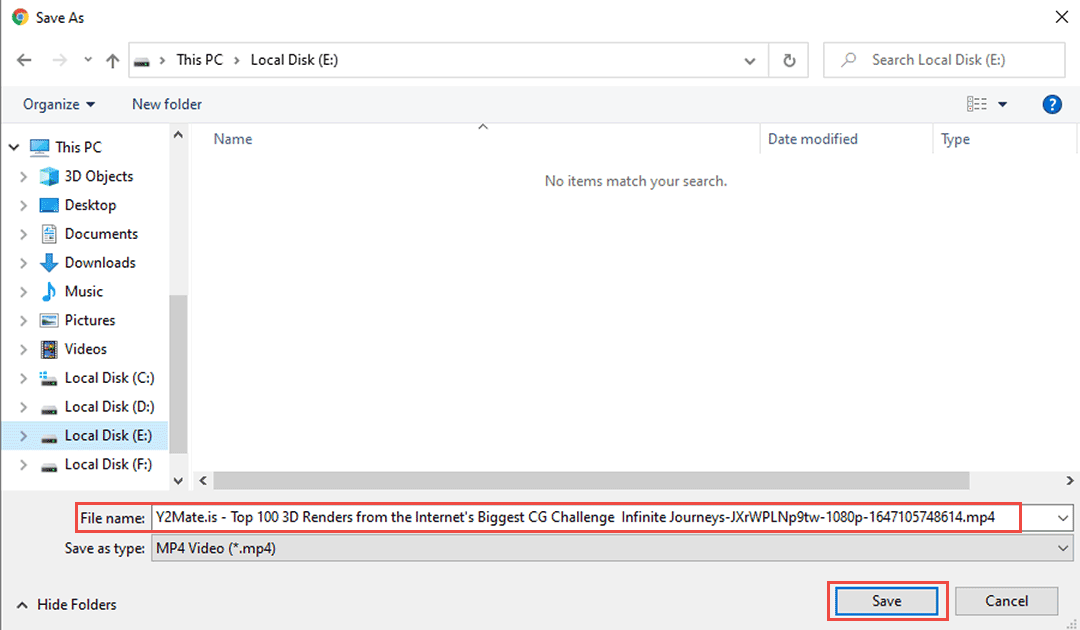Open the Organize menu

pos(59,105)
